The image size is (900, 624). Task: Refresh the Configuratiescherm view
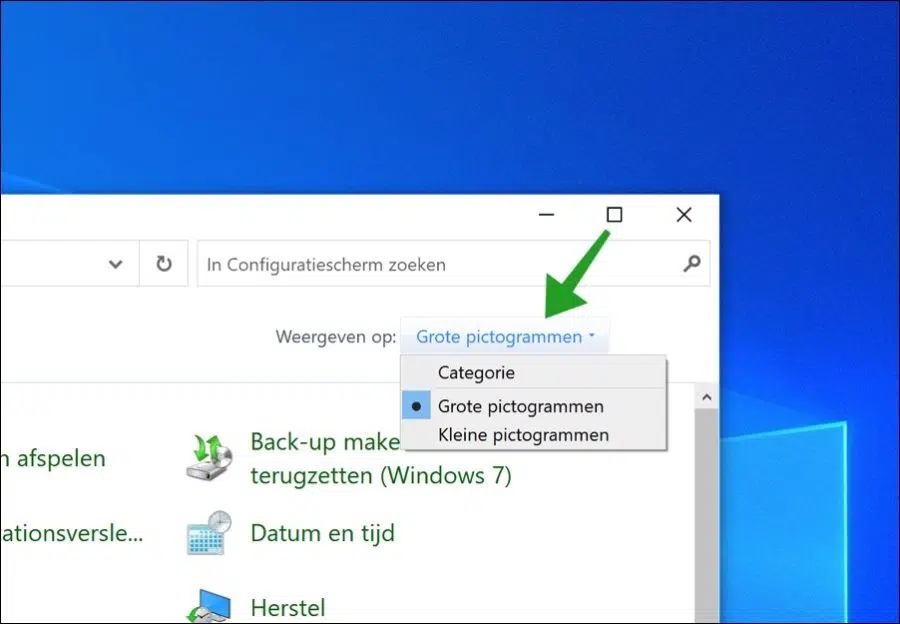tap(164, 263)
